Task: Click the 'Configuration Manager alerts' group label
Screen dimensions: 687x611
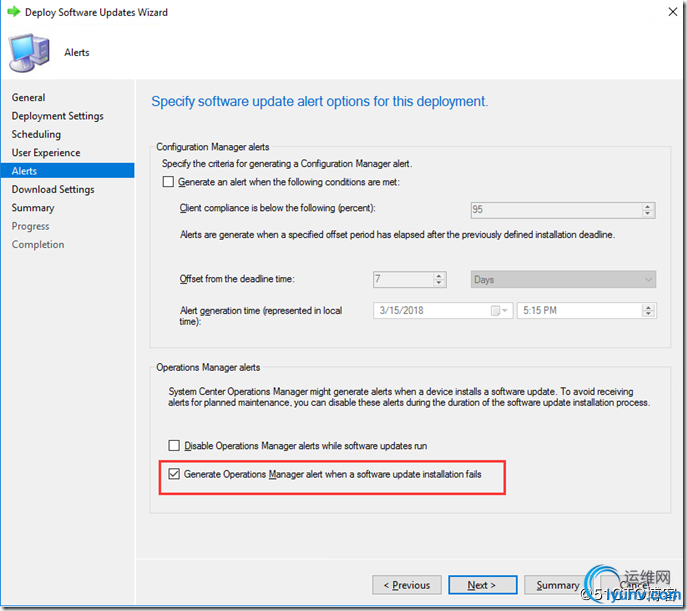Action: (212, 147)
